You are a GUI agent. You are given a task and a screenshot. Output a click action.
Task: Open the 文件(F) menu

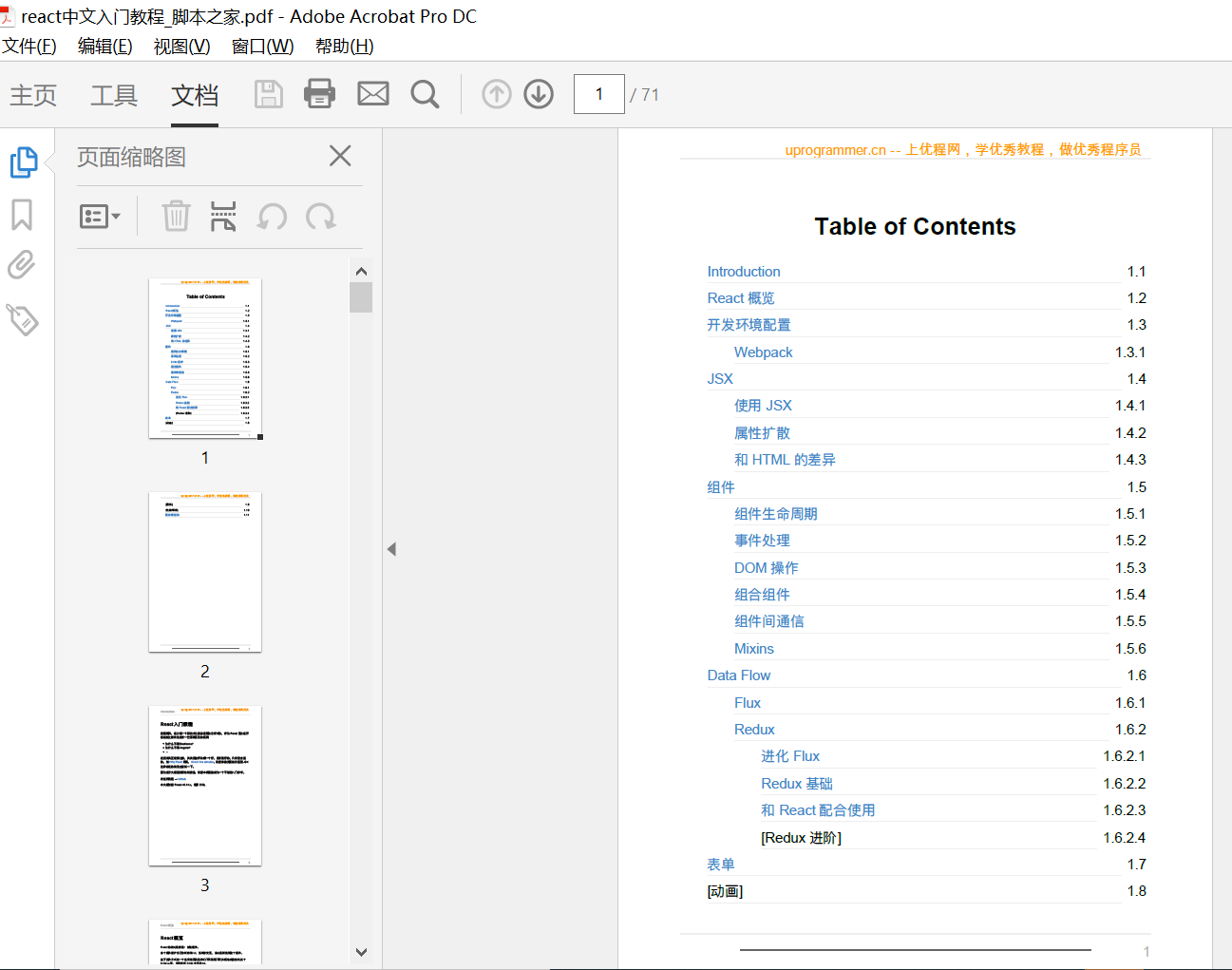click(x=29, y=47)
